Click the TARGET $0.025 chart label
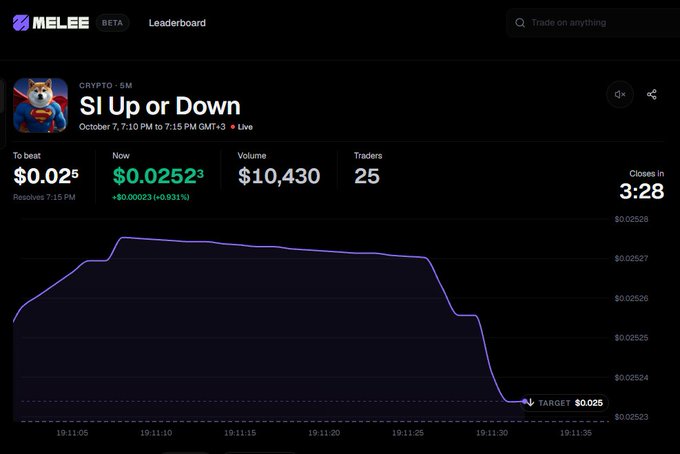Viewport: 680px width, 454px height. 566,403
